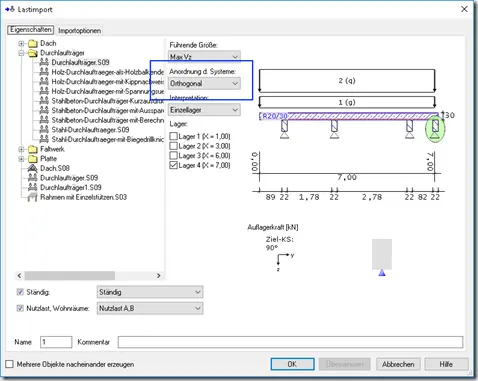Select the Durchlaufträger1.S09 tree entry

pos(71,188)
